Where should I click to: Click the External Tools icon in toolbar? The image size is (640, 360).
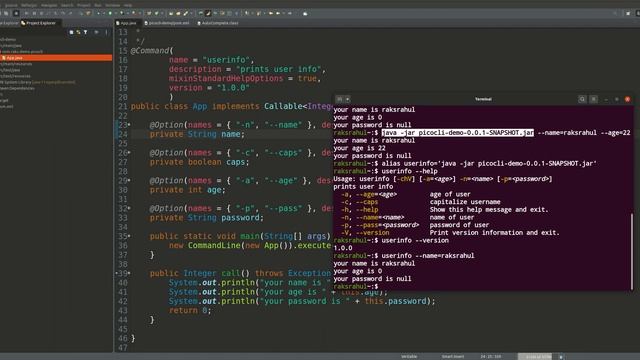point(133,13)
